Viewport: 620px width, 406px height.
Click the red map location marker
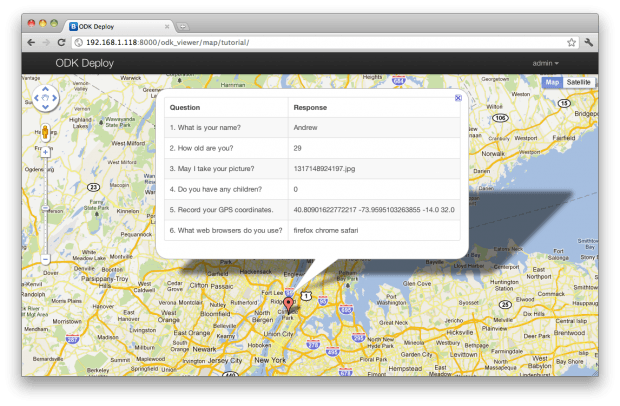pos(289,304)
